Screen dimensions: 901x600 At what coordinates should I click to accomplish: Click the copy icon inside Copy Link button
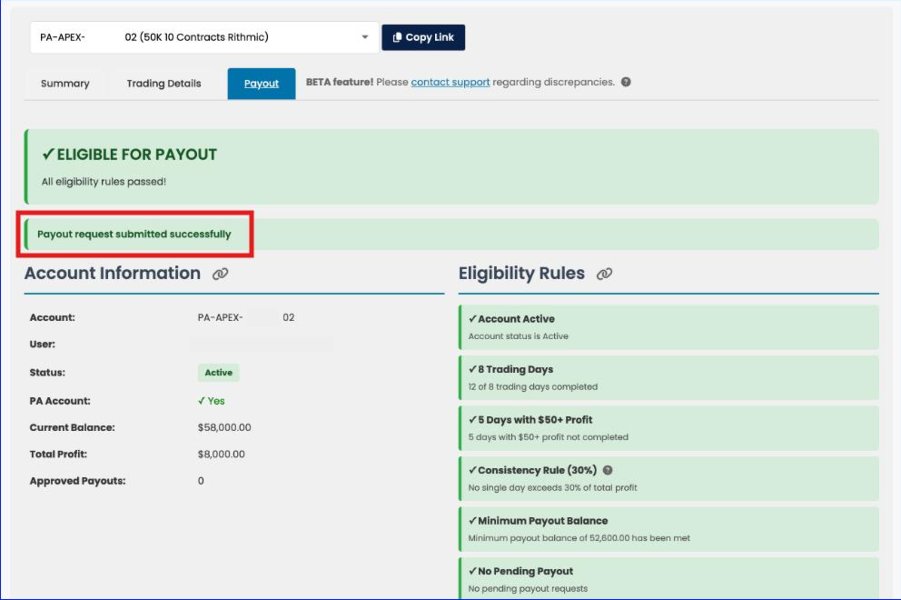pos(397,37)
